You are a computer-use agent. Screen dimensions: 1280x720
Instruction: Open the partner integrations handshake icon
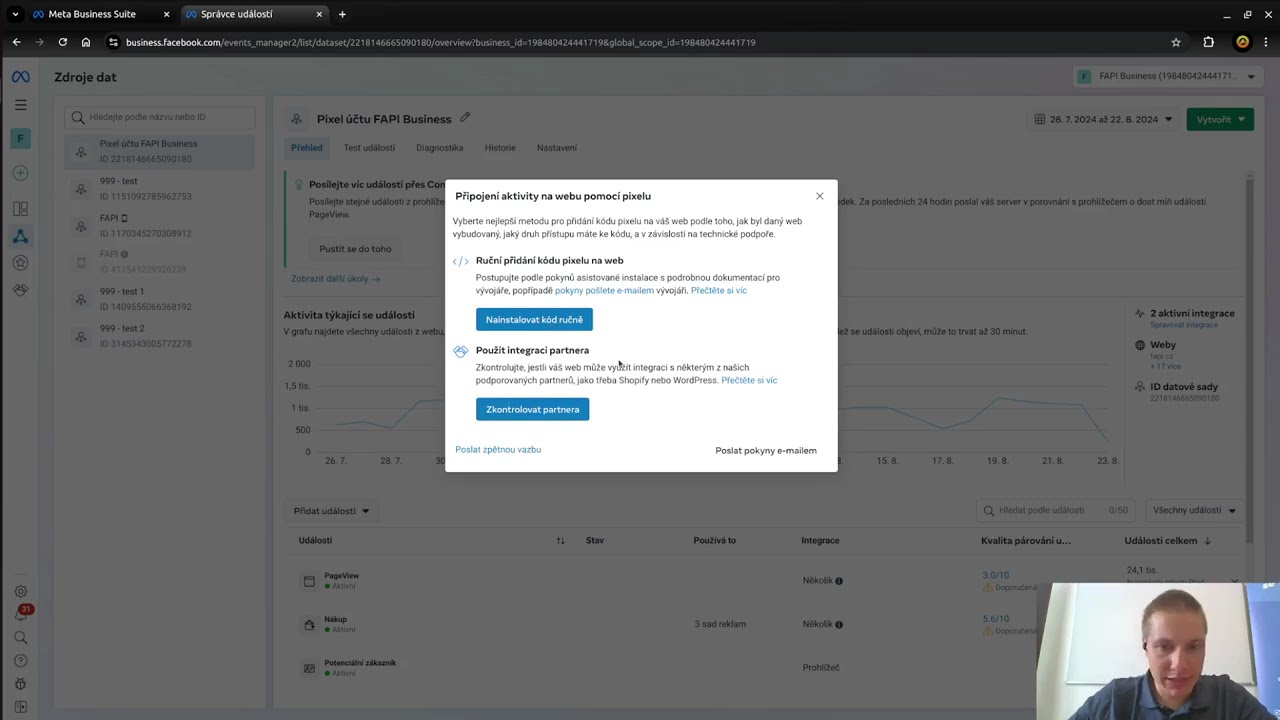pos(20,290)
